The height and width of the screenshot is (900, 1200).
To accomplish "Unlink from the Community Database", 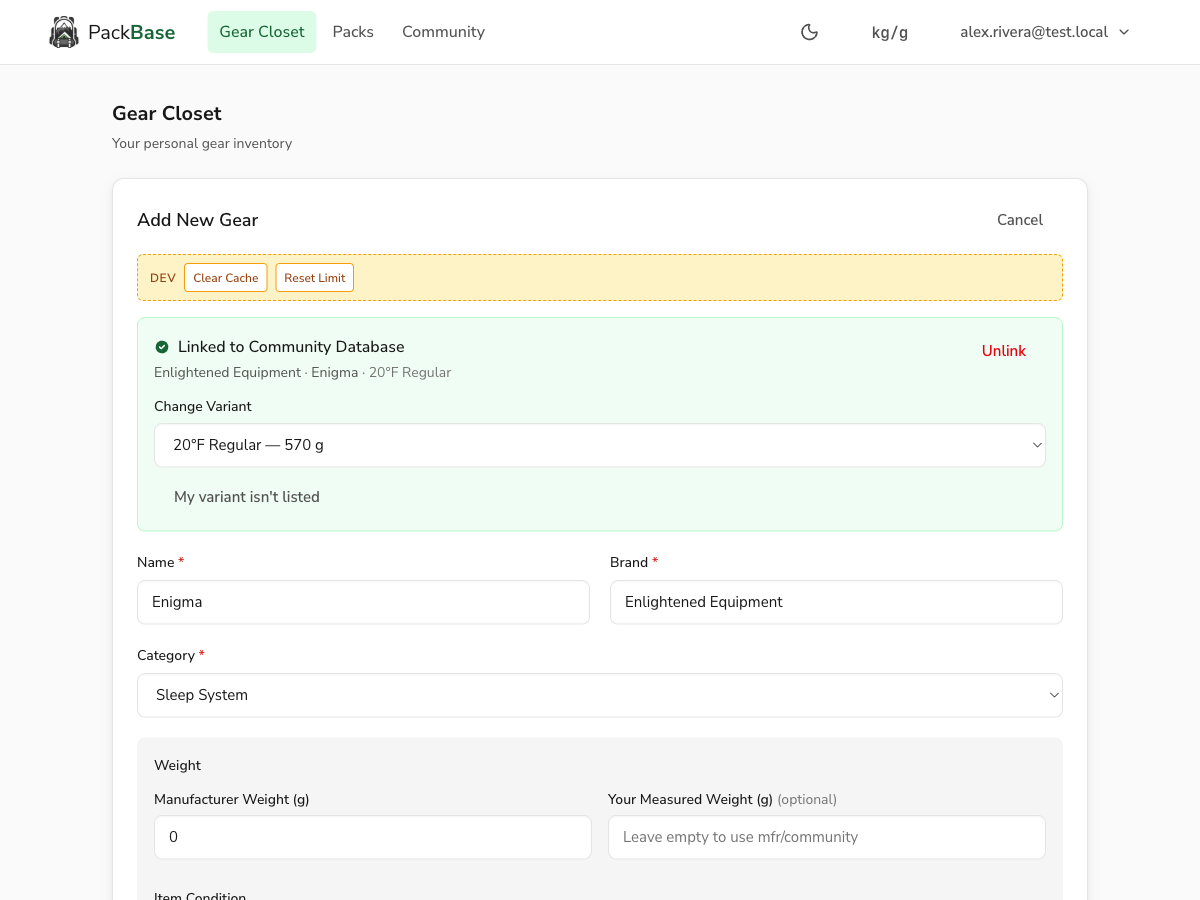I will click(x=1003, y=350).
